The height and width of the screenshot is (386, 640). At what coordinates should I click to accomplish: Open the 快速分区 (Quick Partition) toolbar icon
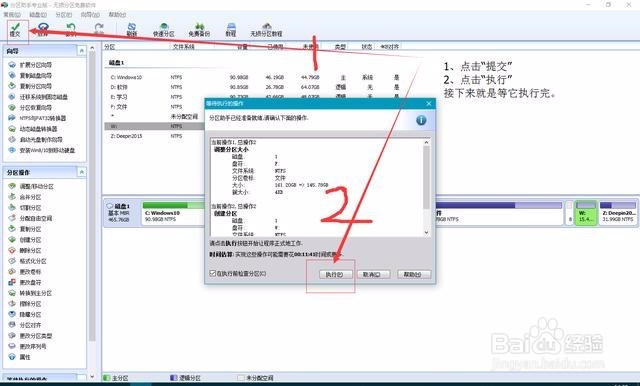164,27
